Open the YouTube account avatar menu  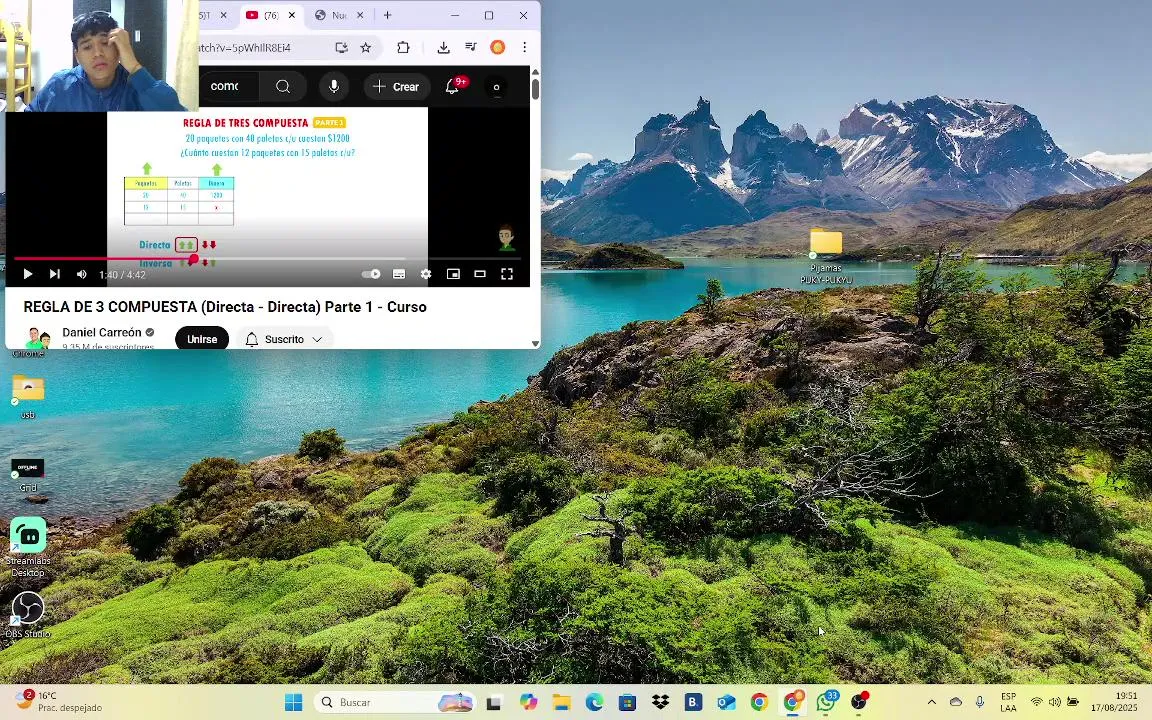[497, 87]
